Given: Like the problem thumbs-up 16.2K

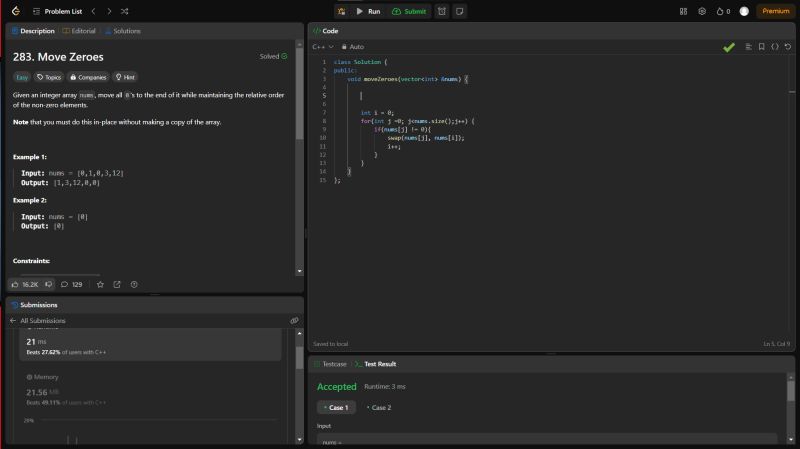Looking at the screenshot, I should point(25,285).
